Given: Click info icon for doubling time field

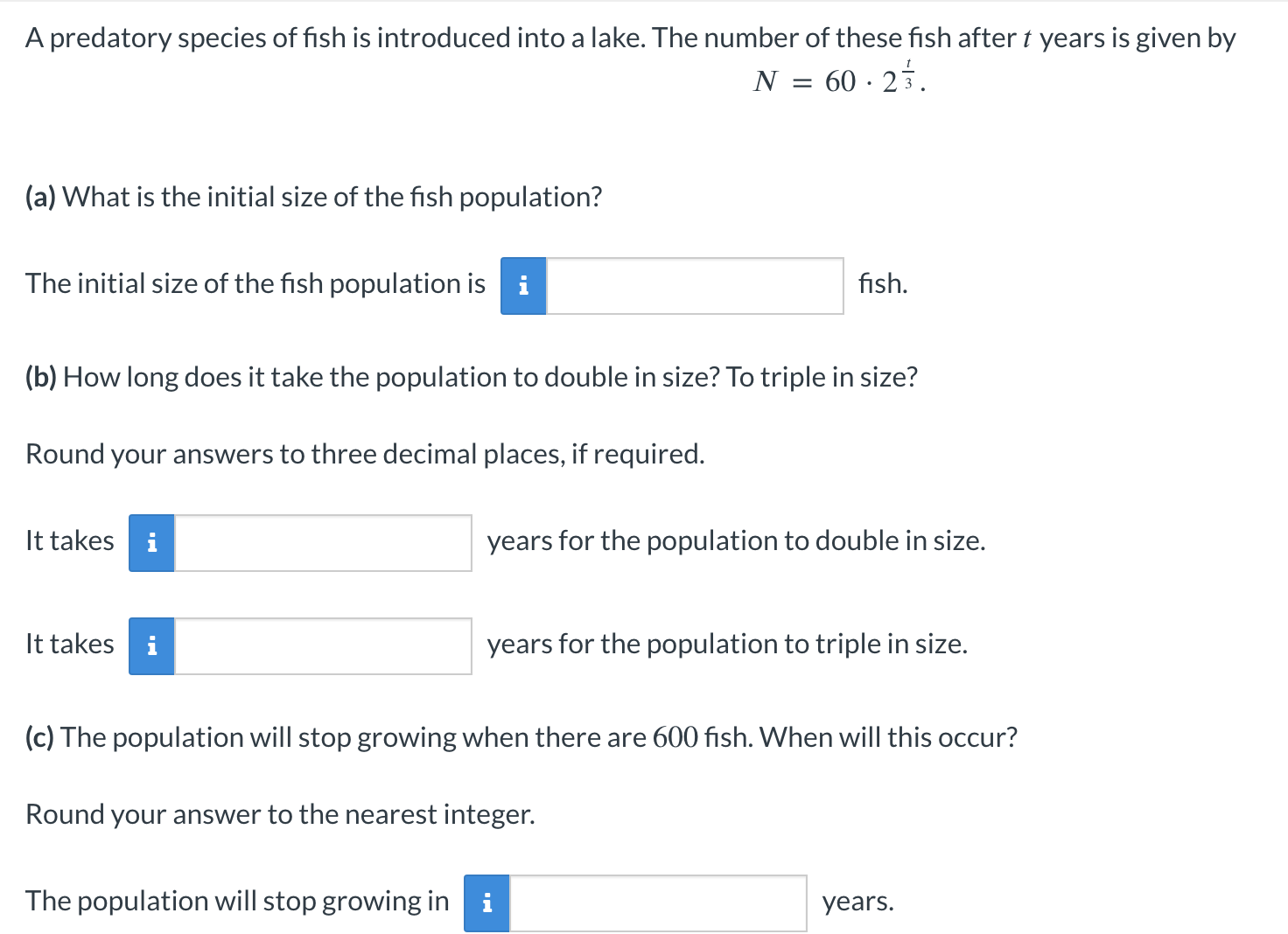Looking at the screenshot, I should [151, 543].
